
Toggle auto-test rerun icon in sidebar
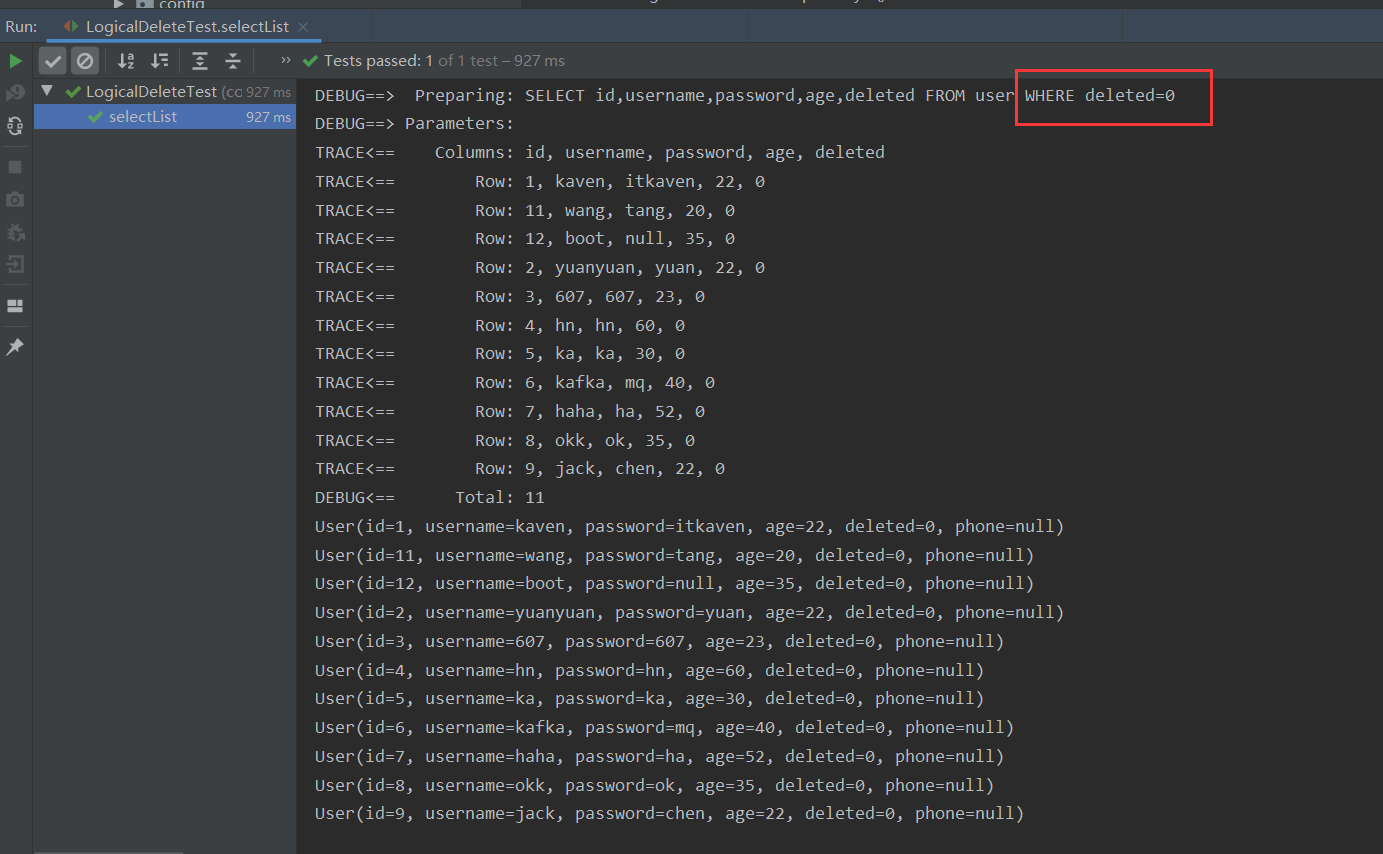click(x=15, y=126)
